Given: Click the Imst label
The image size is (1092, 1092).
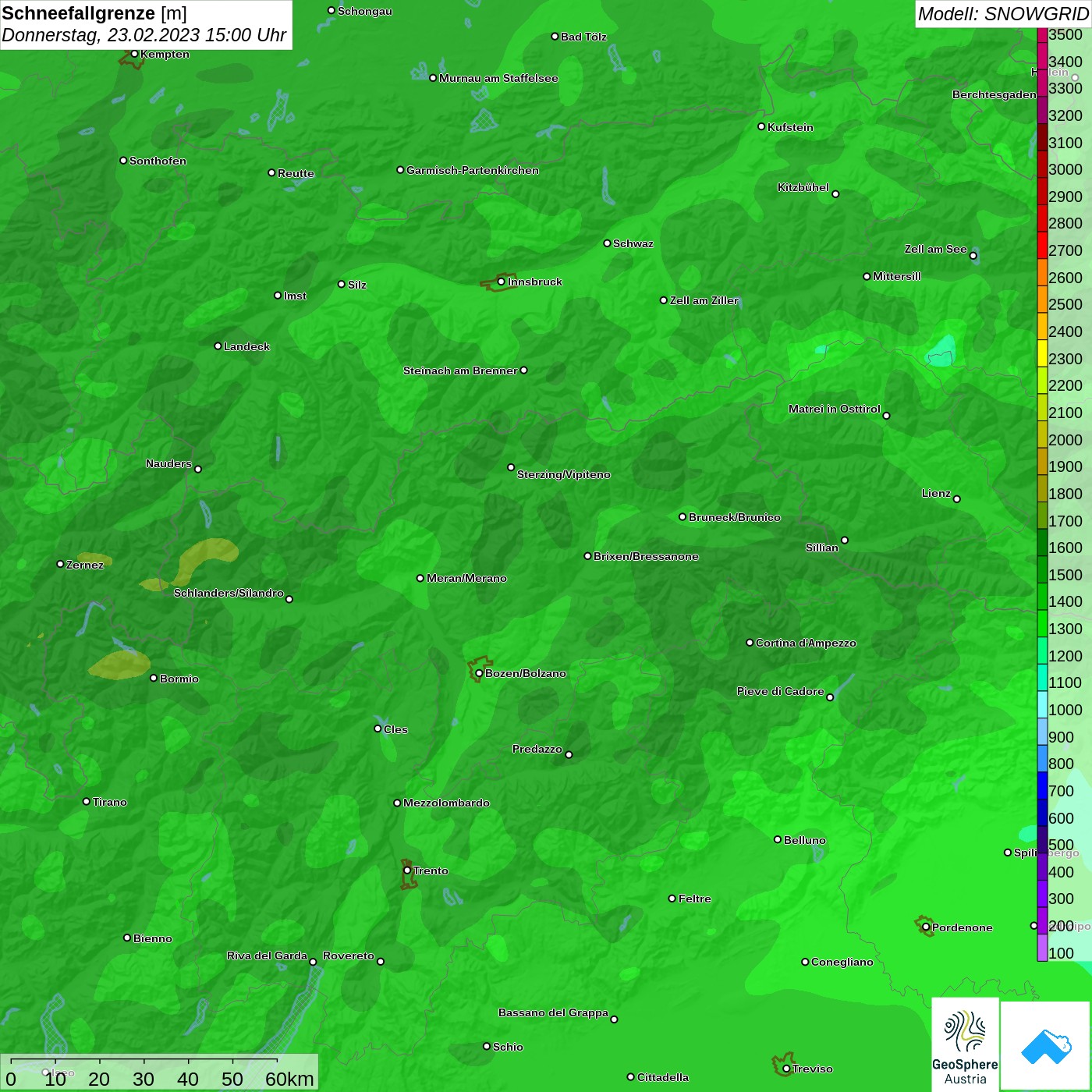Looking at the screenshot, I should coord(295,296).
